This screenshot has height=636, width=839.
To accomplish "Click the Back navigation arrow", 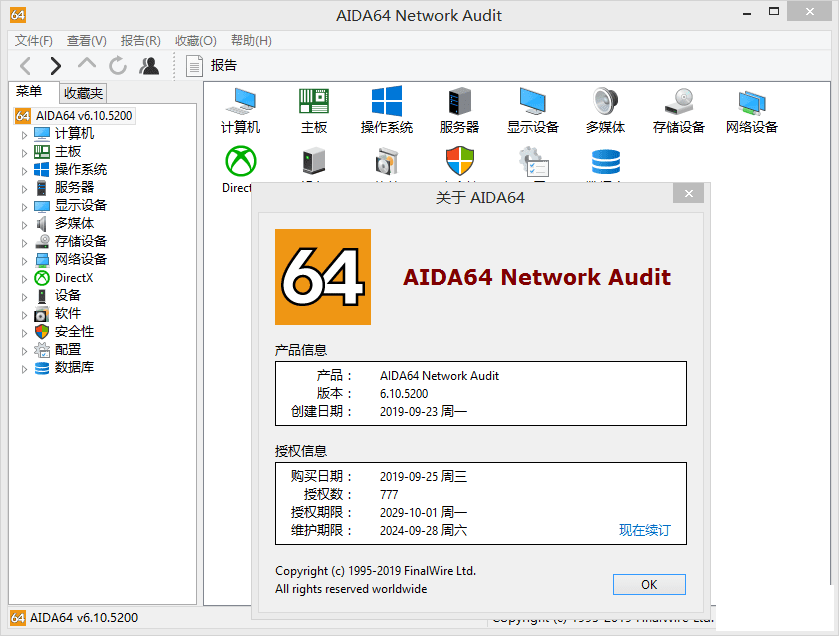I will tap(25, 66).
